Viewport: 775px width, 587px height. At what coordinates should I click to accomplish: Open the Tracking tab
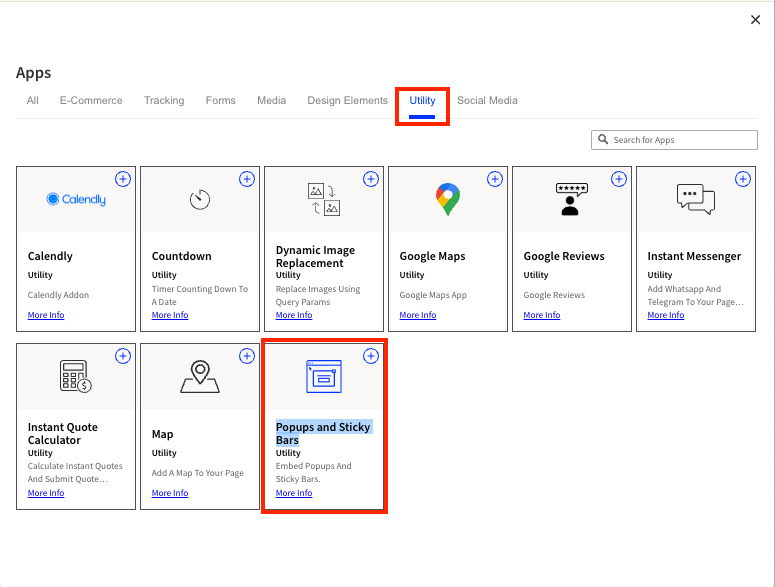click(x=164, y=101)
